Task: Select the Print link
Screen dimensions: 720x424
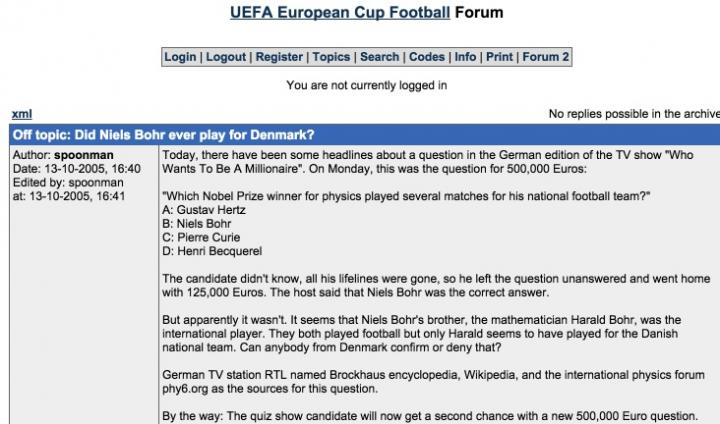Action: (502, 57)
